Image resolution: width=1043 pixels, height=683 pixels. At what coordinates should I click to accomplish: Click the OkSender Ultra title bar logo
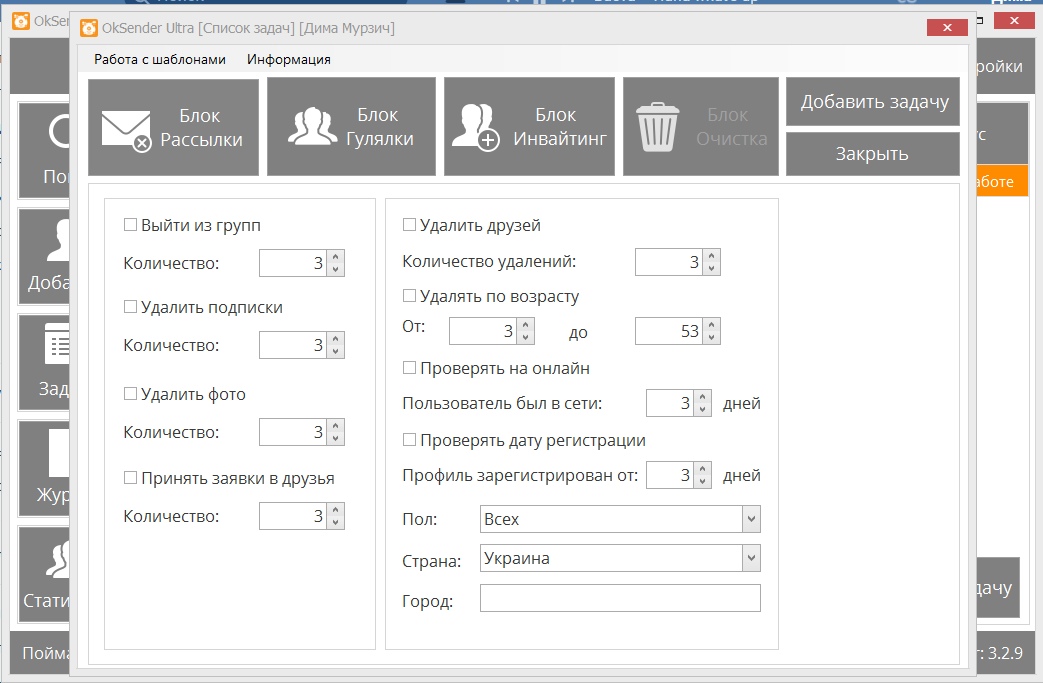(89, 28)
